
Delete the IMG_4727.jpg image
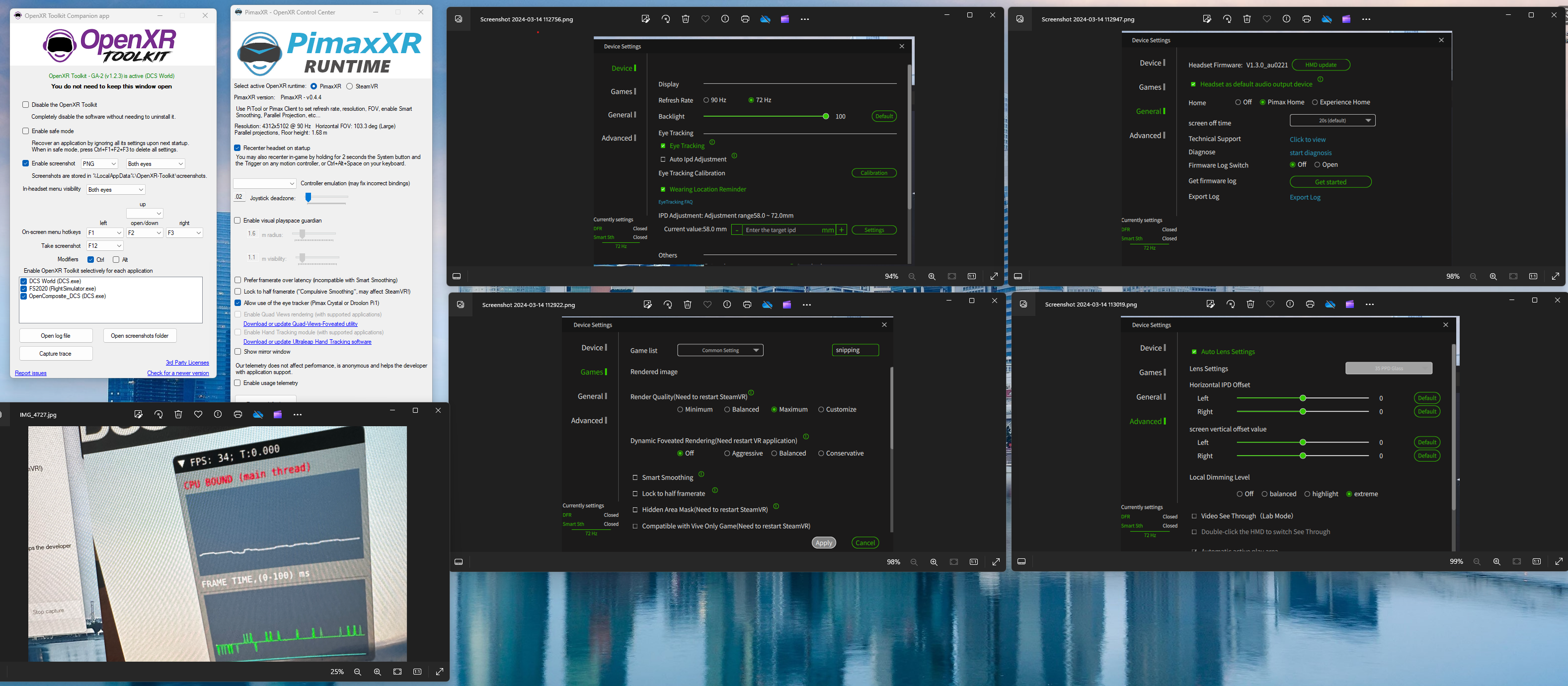coord(178,414)
